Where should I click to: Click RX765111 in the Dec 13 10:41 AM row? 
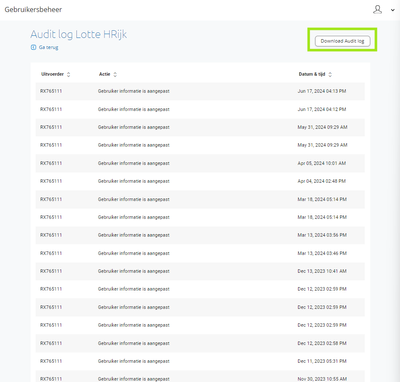pyautogui.click(x=51, y=271)
